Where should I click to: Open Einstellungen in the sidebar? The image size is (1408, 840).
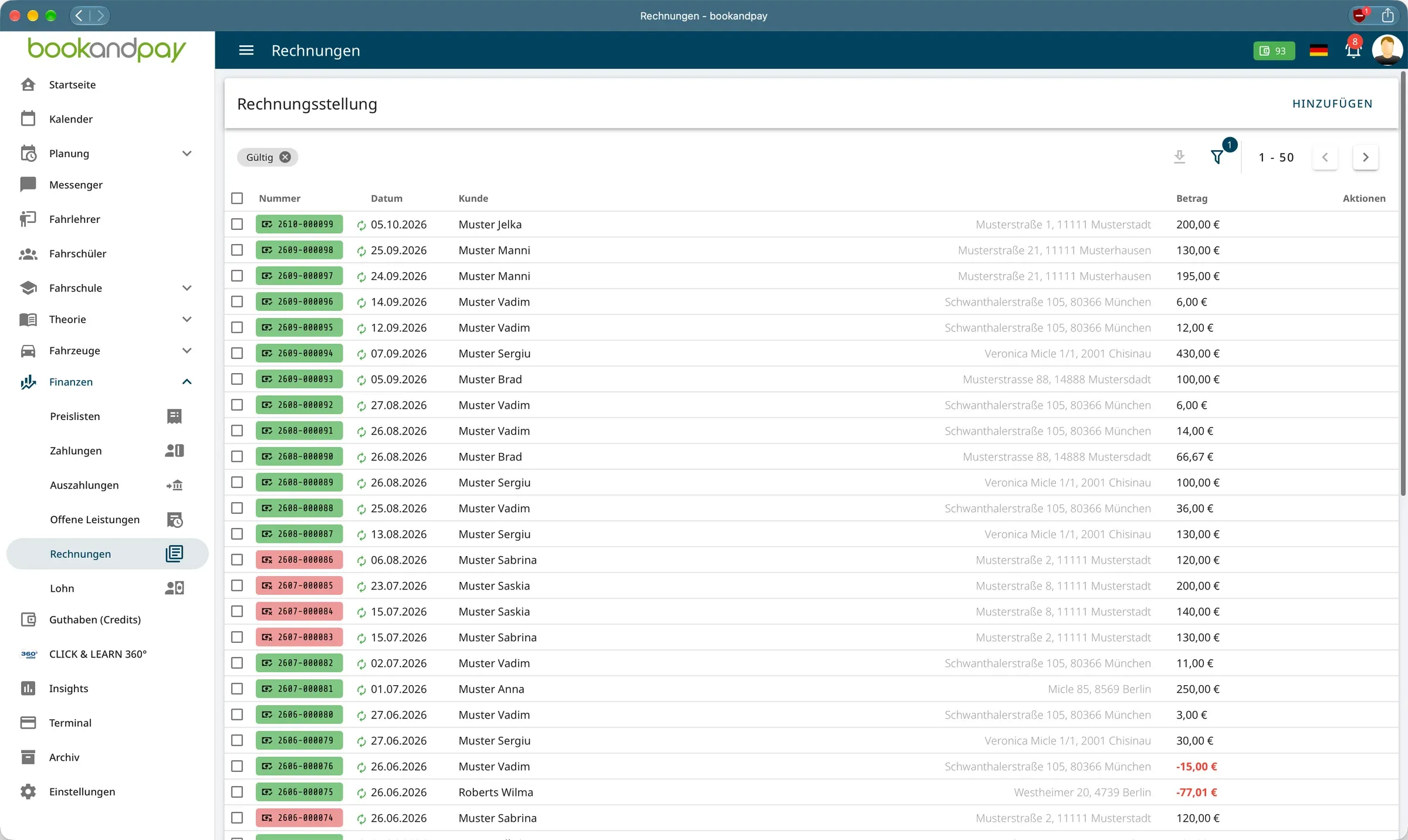click(x=107, y=792)
